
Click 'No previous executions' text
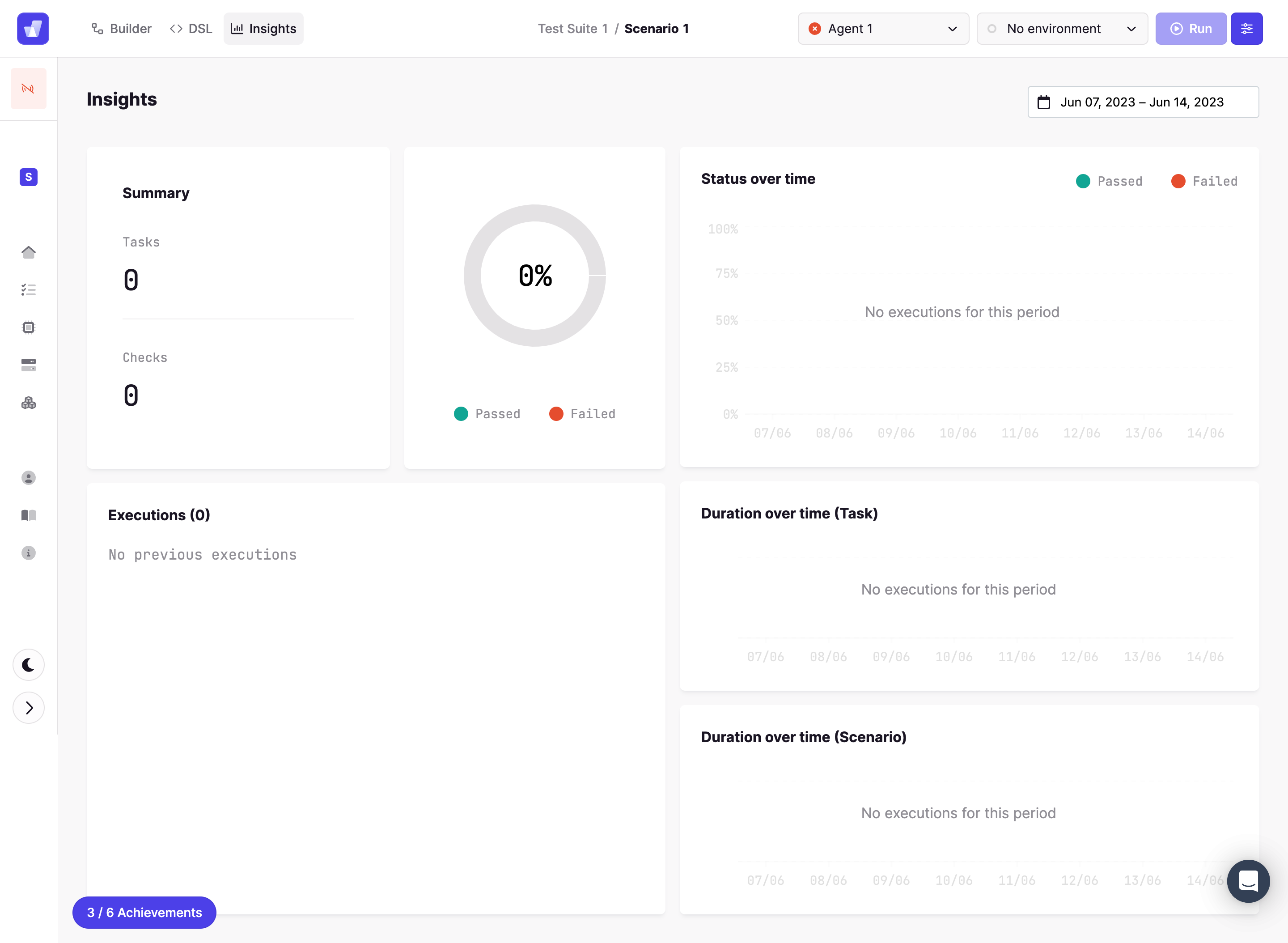coord(203,555)
